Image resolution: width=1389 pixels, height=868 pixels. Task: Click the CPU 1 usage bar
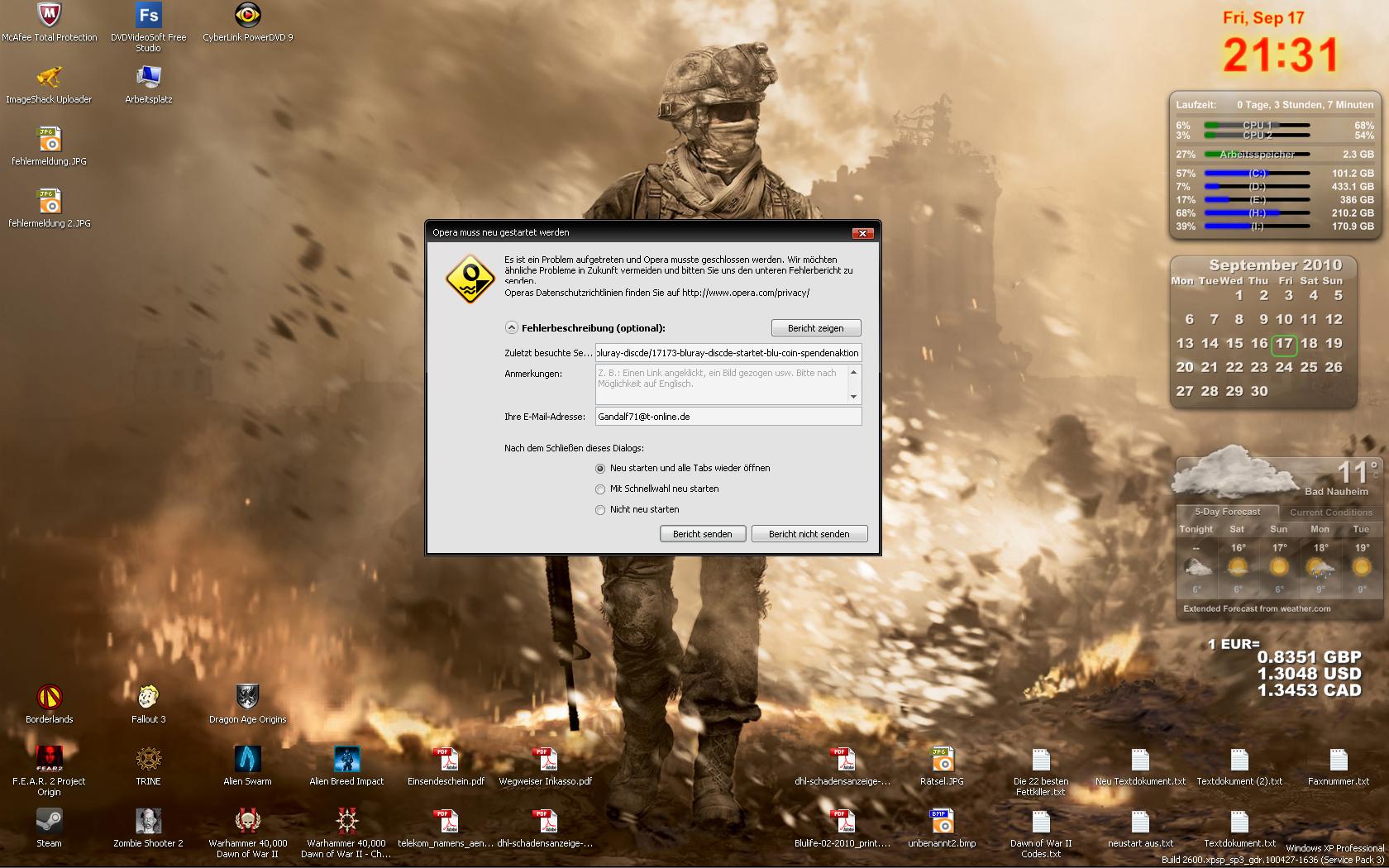click(x=1257, y=126)
